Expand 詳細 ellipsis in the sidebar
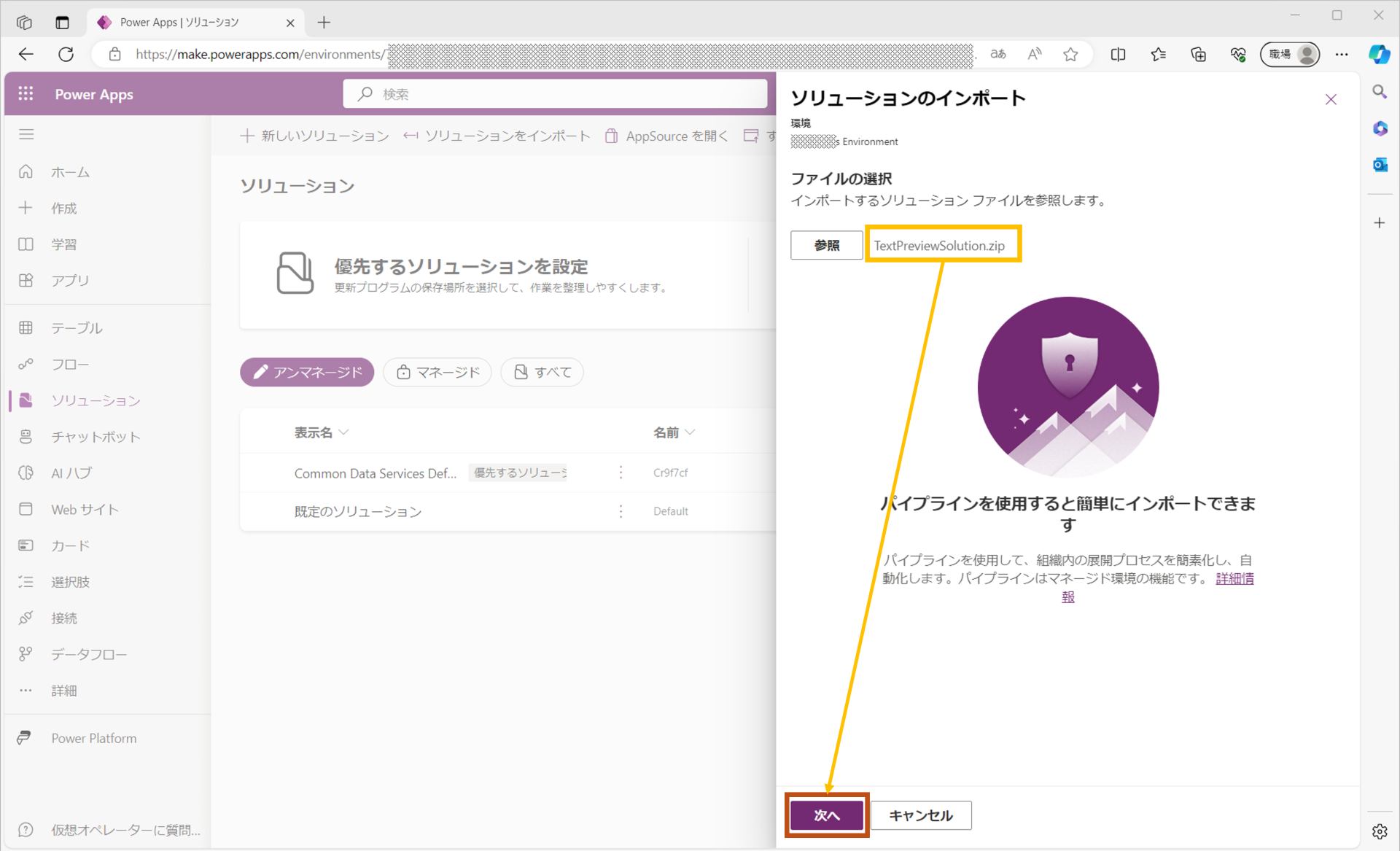Viewport: 1400px width, 851px height. (26, 691)
